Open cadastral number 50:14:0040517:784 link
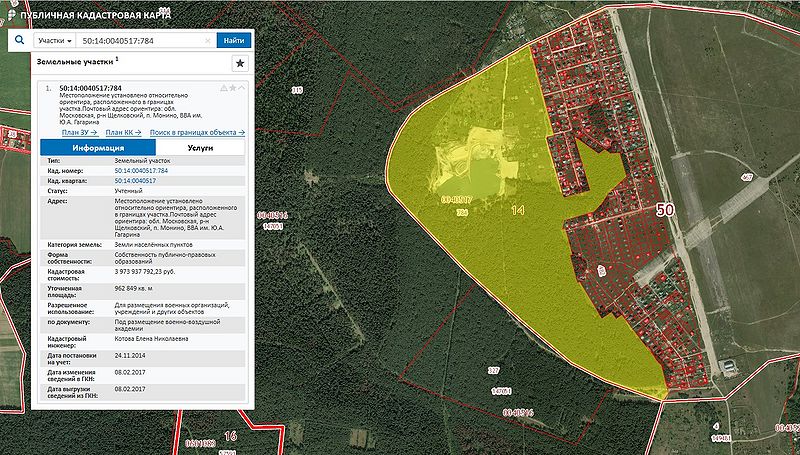The height and width of the screenshot is (455, 800). tap(148, 171)
